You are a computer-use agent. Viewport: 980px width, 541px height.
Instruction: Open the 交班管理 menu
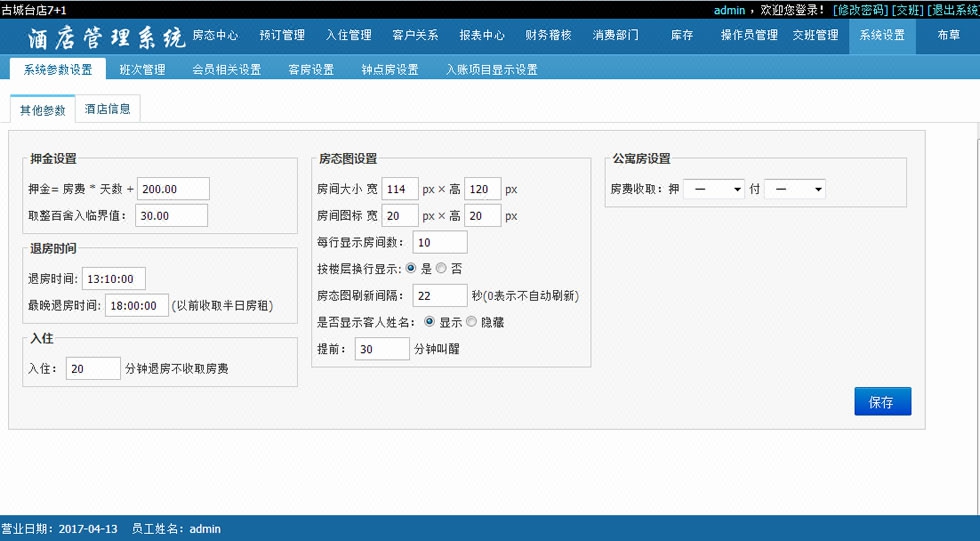[x=816, y=36]
